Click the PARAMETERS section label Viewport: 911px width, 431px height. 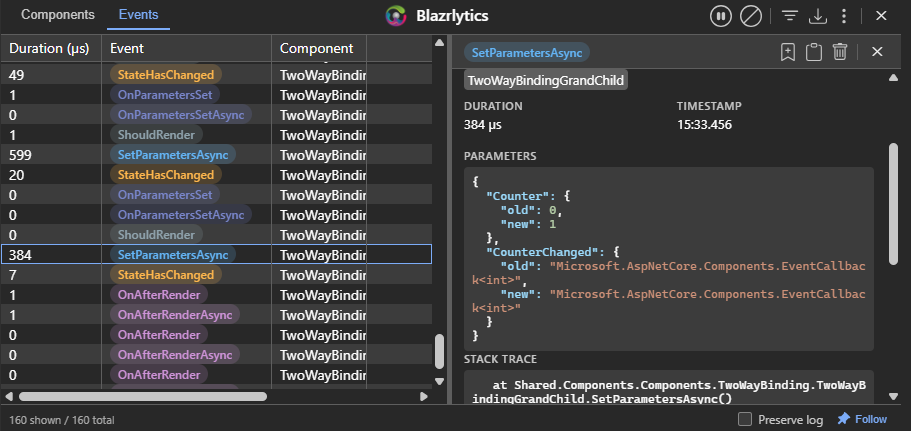click(x=500, y=156)
